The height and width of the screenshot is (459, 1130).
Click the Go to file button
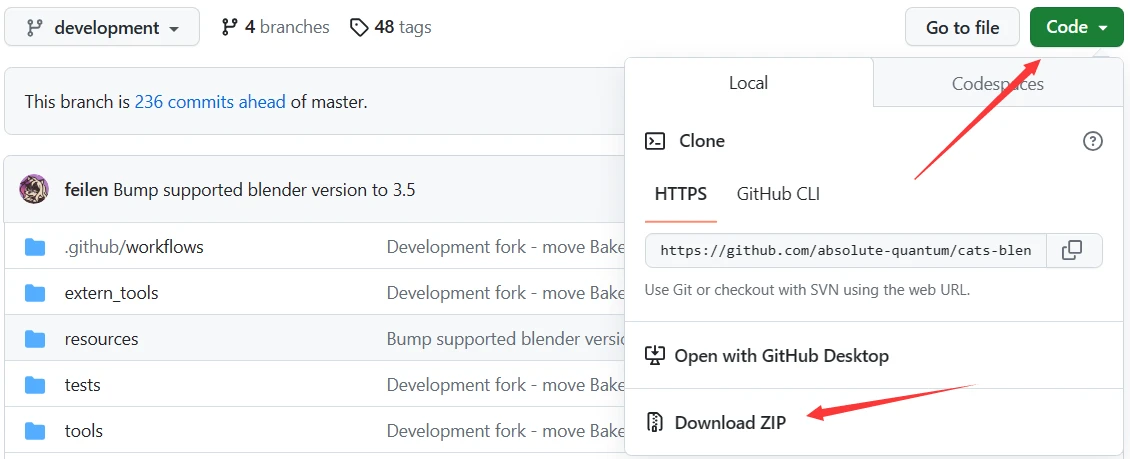(x=962, y=27)
